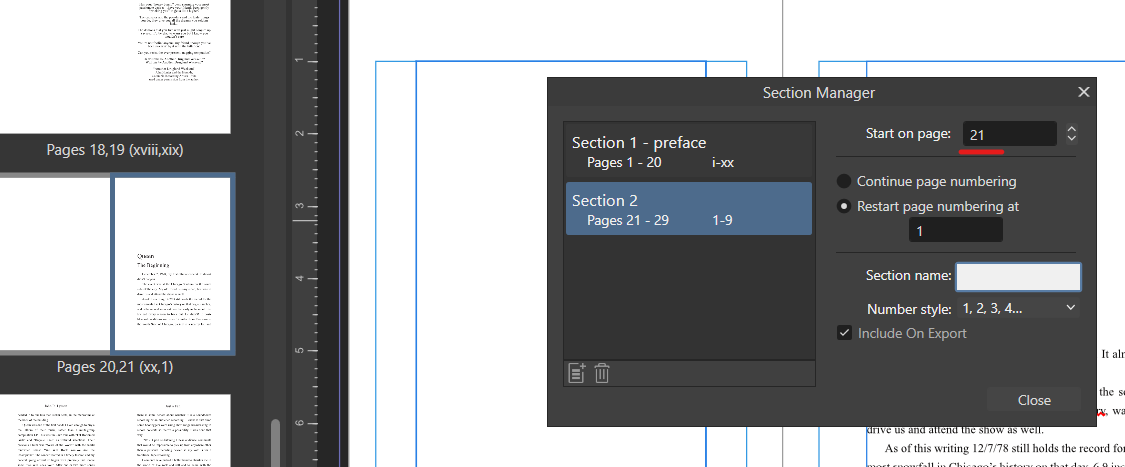Select the Pages 18,19 spread thumbnail
This screenshot has height=467, width=1125.
click(x=115, y=65)
